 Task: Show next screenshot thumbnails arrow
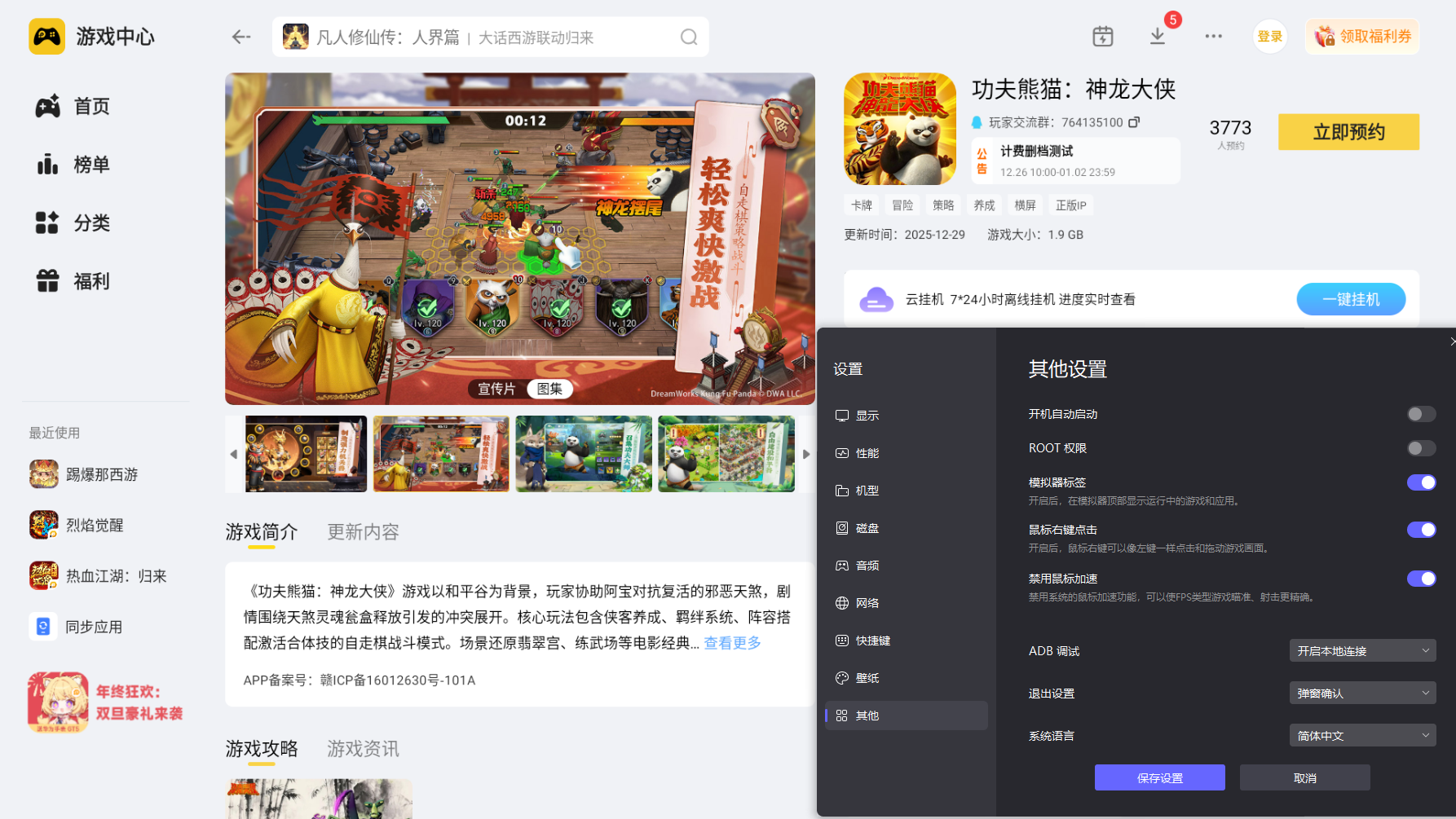[x=806, y=454]
